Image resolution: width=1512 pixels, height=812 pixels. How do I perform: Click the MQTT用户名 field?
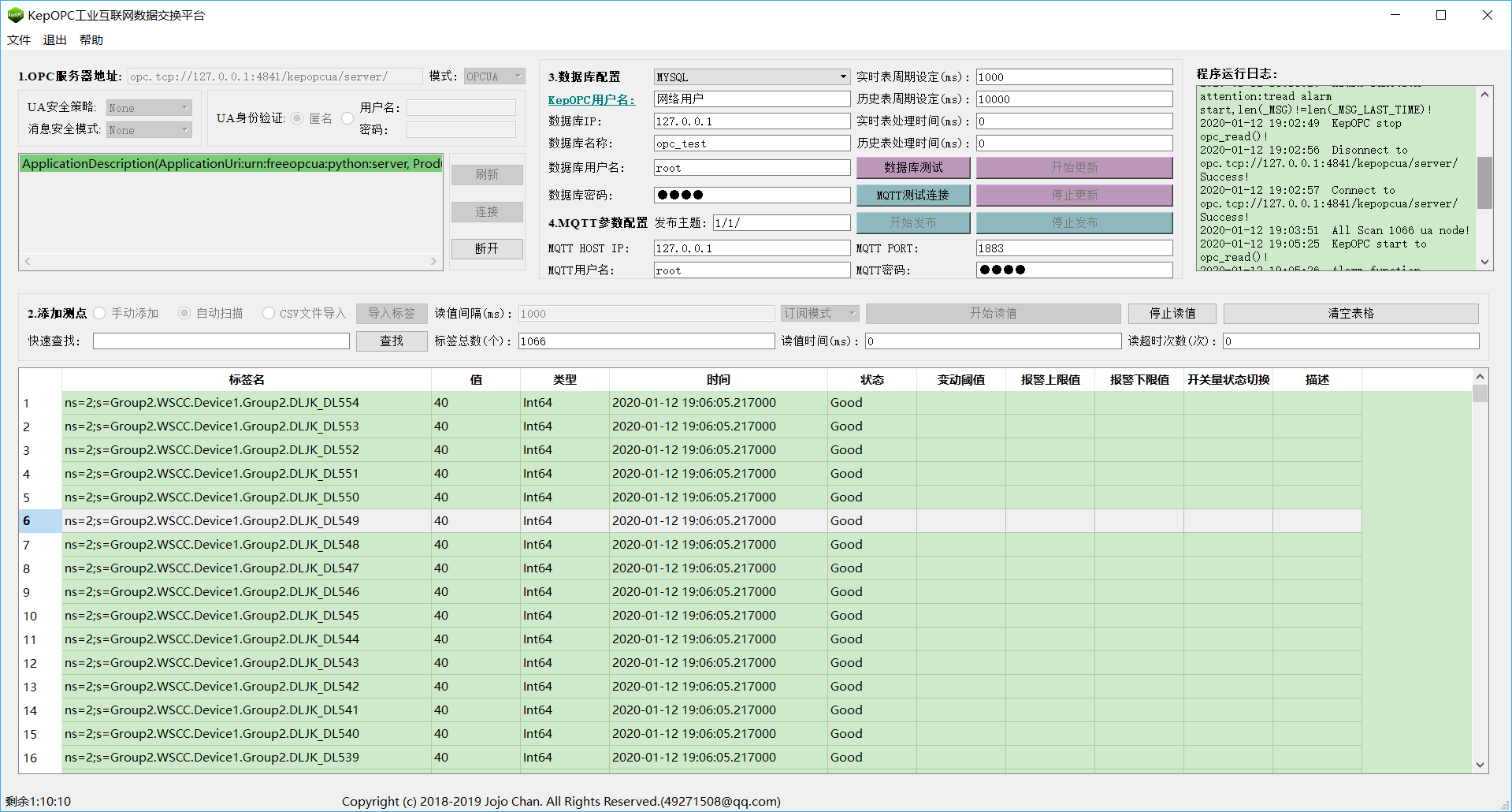(752, 270)
